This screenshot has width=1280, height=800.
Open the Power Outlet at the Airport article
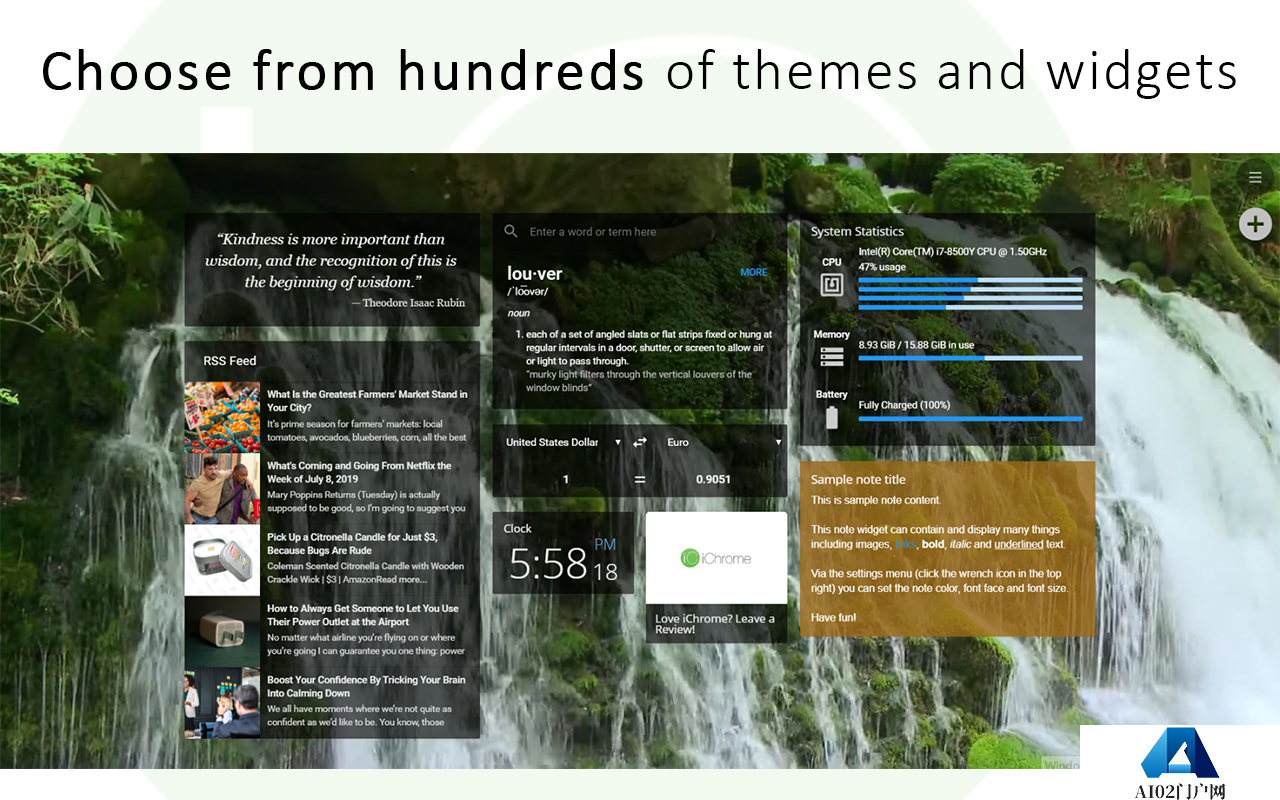coord(363,614)
